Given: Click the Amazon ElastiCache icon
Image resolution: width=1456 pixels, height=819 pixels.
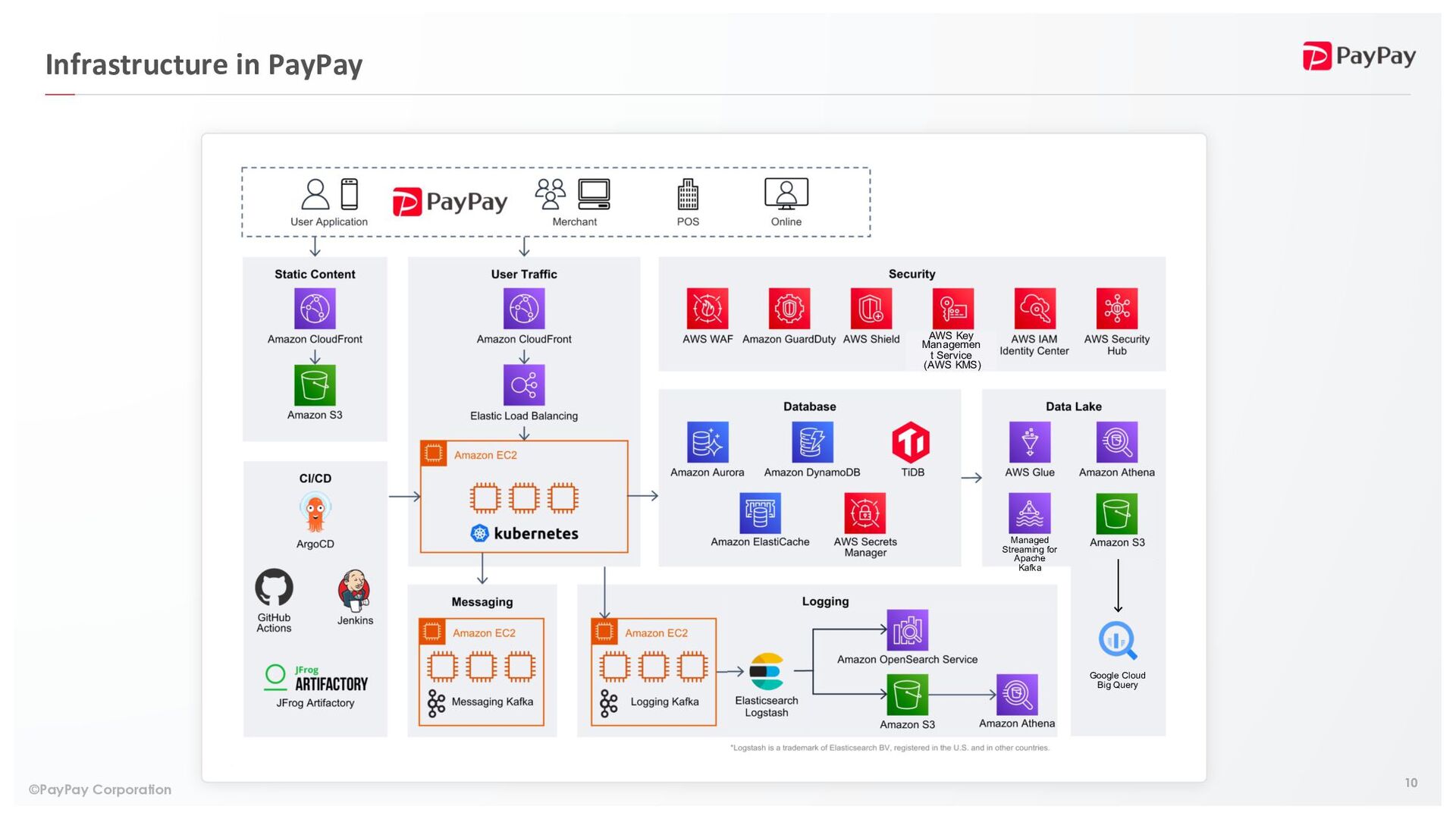Looking at the screenshot, I should [760, 513].
